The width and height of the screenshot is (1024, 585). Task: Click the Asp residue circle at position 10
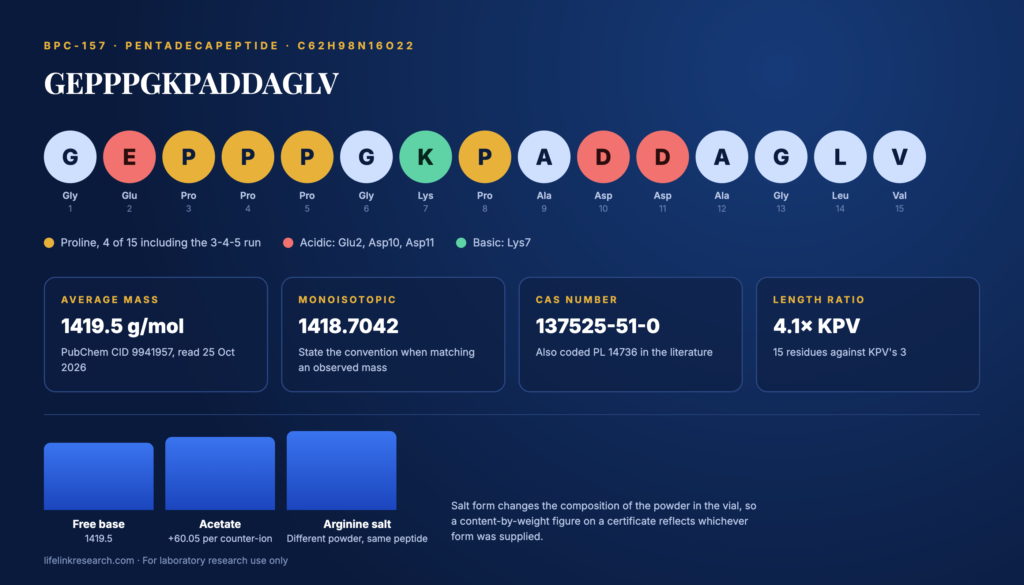(603, 157)
